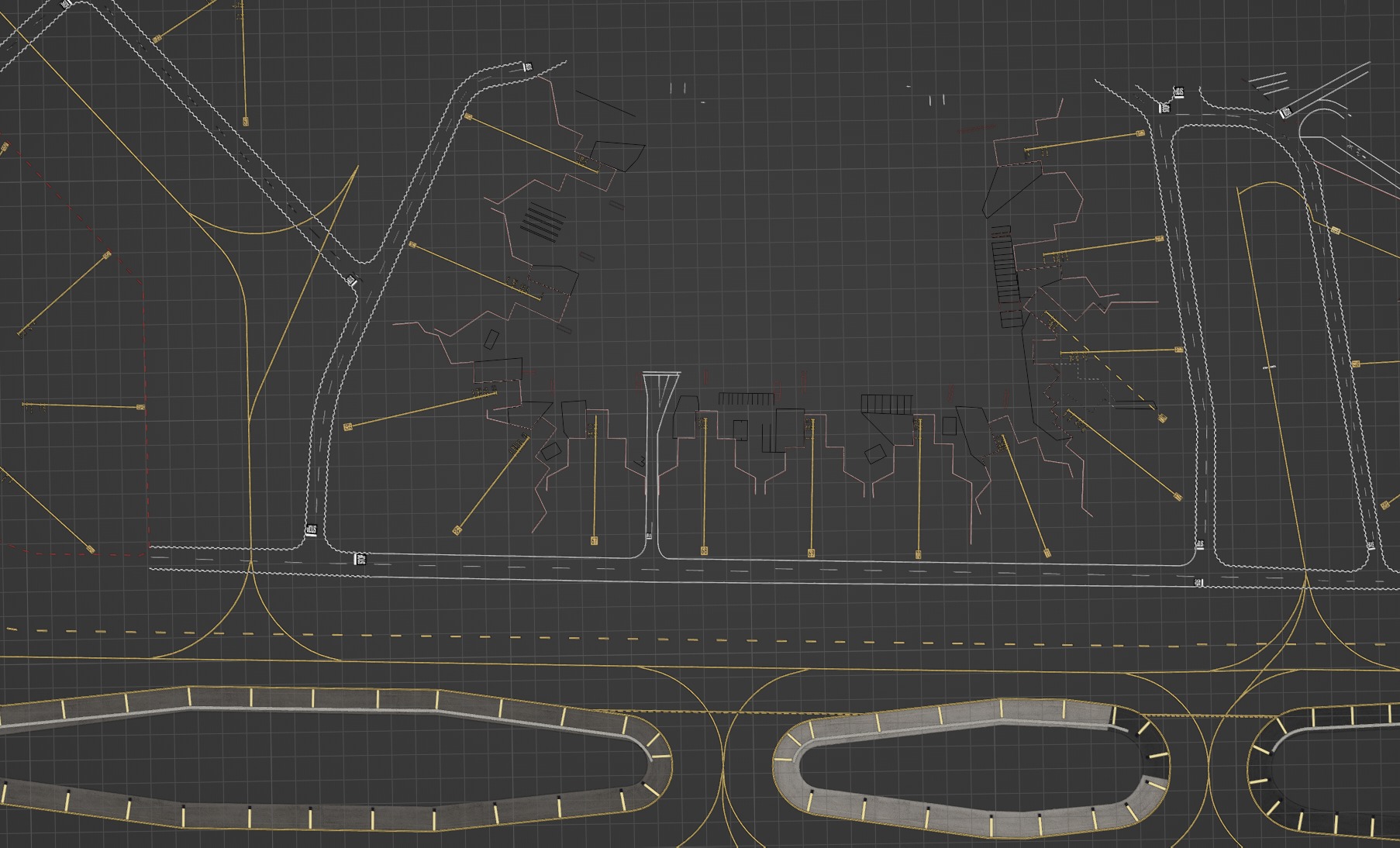Select the stand 69 number marker
The image size is (1400, 848).
(811, 553)
